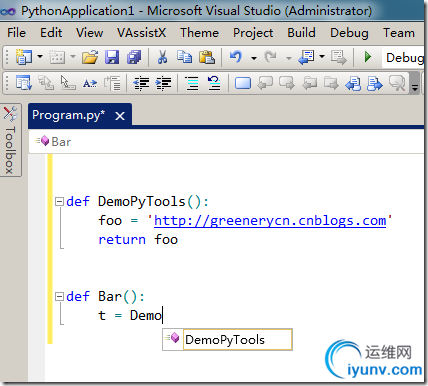Viewport: 428px width, 386px height.
Task: Comment out the selected lines icon
Action: coord(192,83)
